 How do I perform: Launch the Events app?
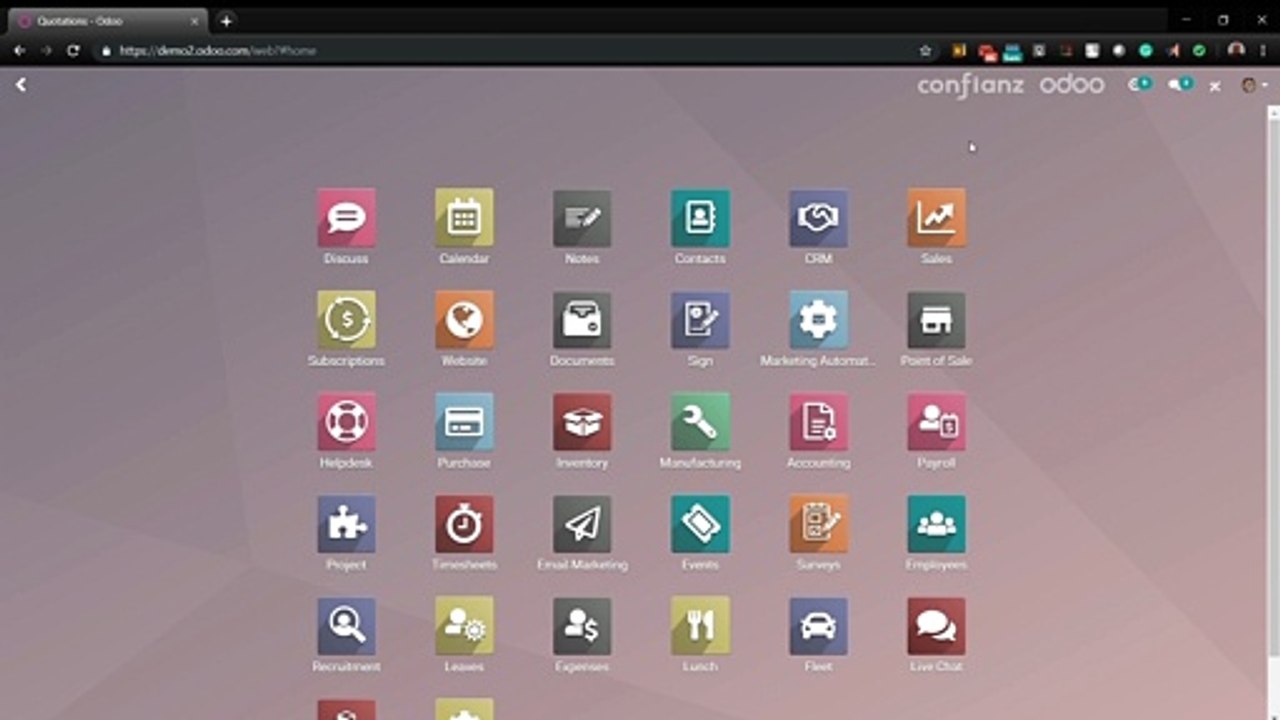pyautogui.click(x=700, y=524)
